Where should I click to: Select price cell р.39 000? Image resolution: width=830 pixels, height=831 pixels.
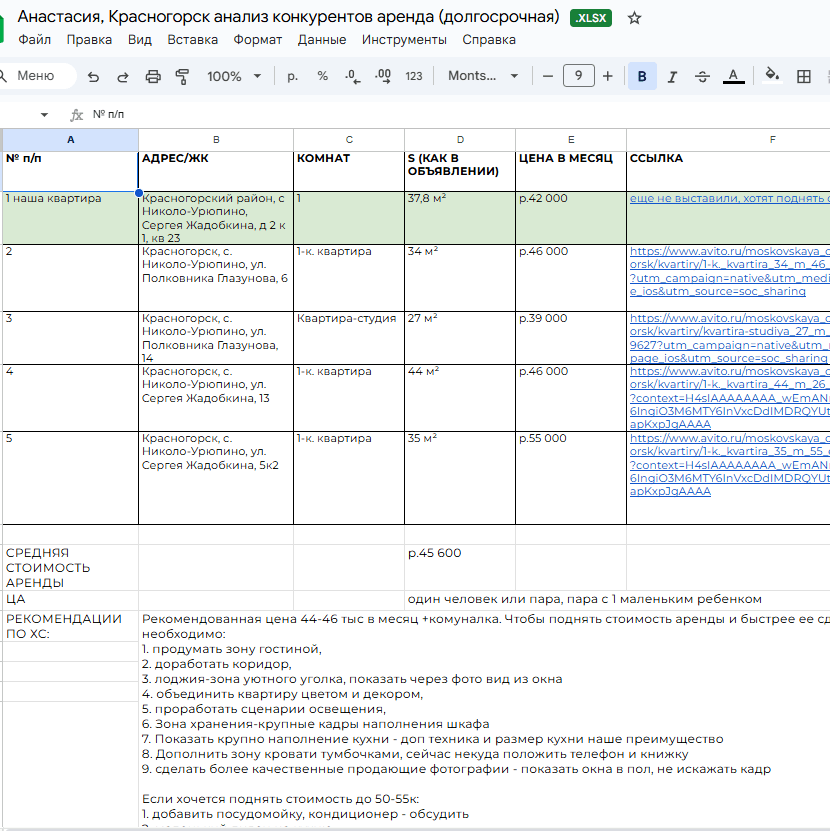pyautogui.click(x=571, y=338)
